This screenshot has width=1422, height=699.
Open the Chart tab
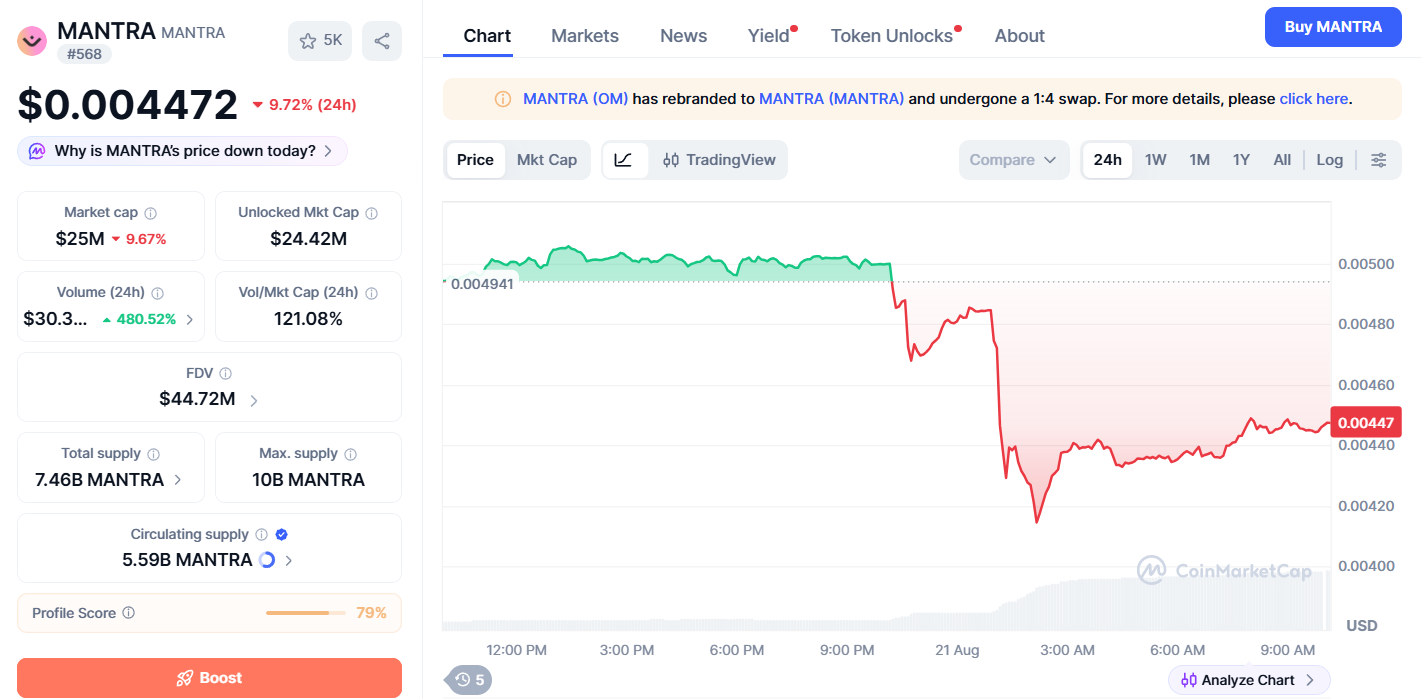pos(487,36)
